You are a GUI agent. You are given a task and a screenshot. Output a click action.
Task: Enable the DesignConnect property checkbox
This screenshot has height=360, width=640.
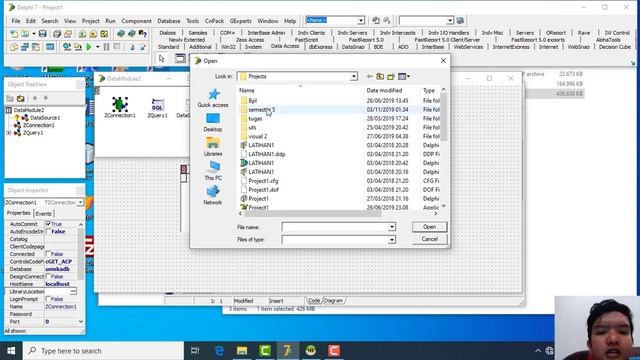(x=48, y=276)
